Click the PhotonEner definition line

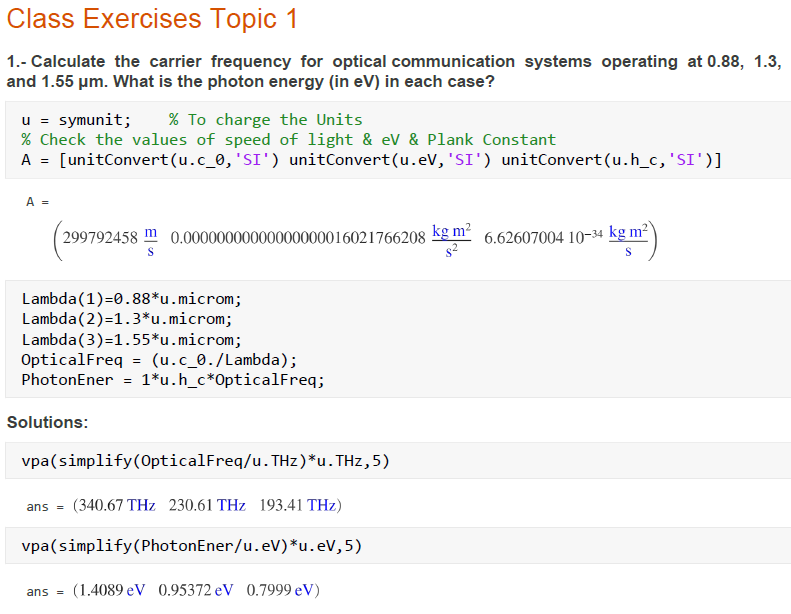click(x=173, y=379)
